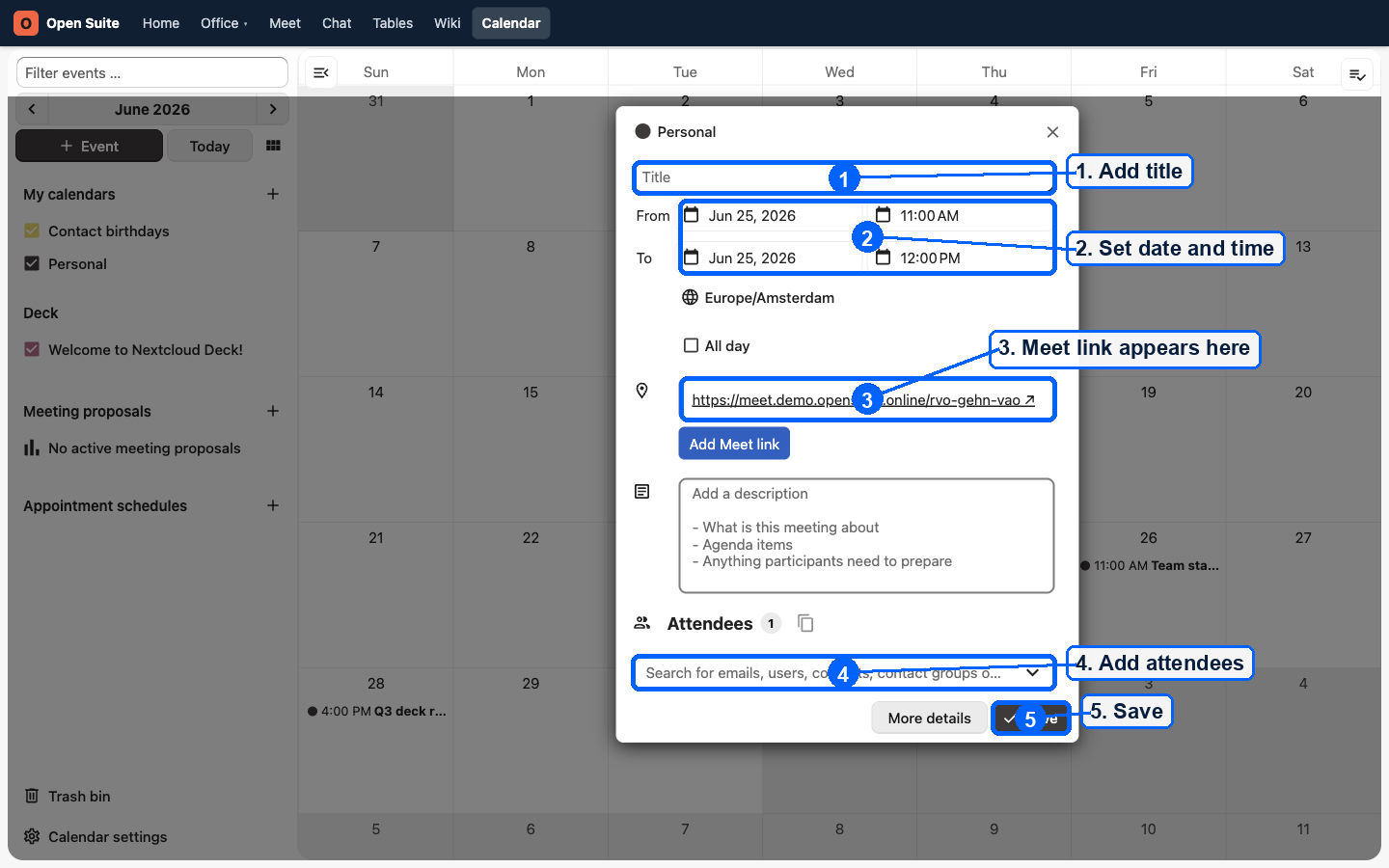This screenshot has width=1389, height=868.
Task: Click the Personal calendar color dot in dialog
Action: 642,131
